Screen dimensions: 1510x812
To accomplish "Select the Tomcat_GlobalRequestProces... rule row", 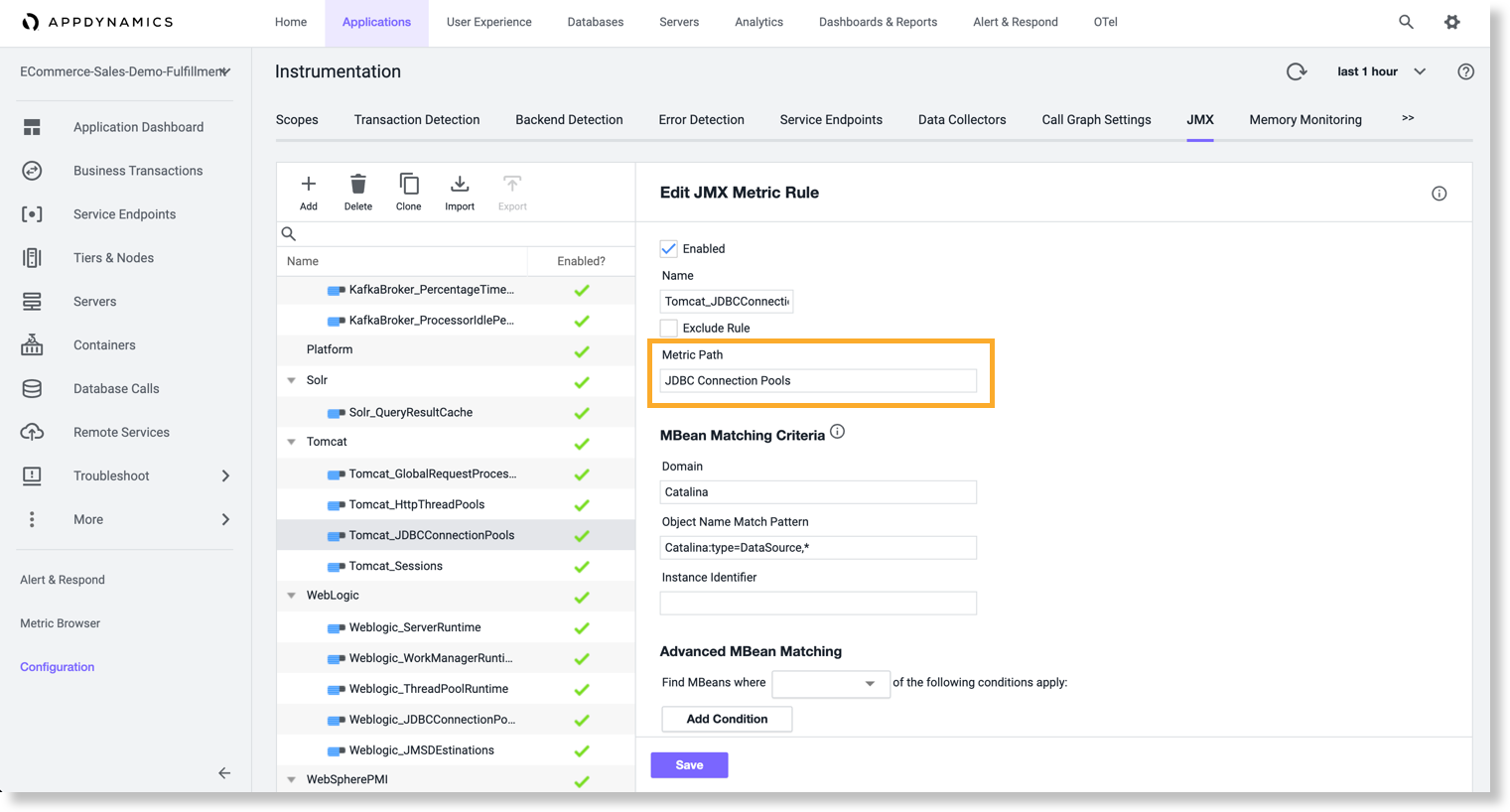I will click(x=456, y=474).
